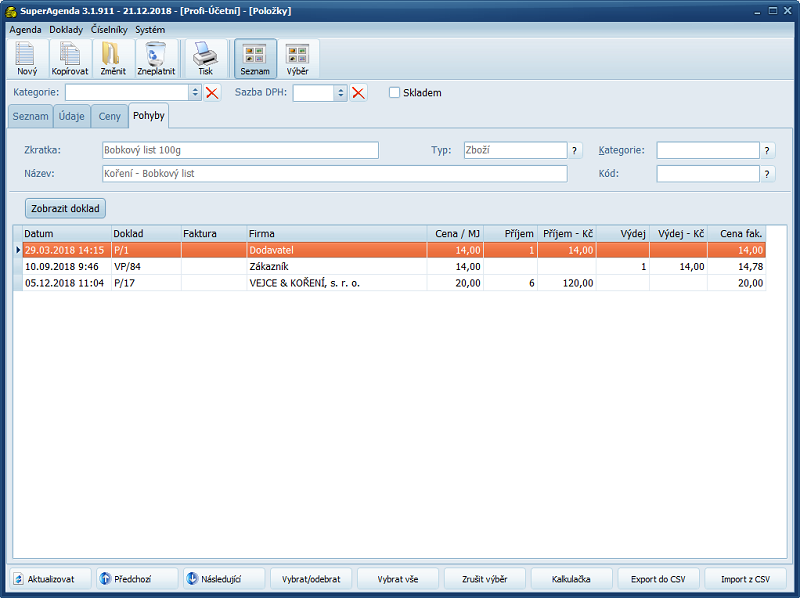Sort by the Příjem column header
800x598 pixels.
(x=511, y=234)
